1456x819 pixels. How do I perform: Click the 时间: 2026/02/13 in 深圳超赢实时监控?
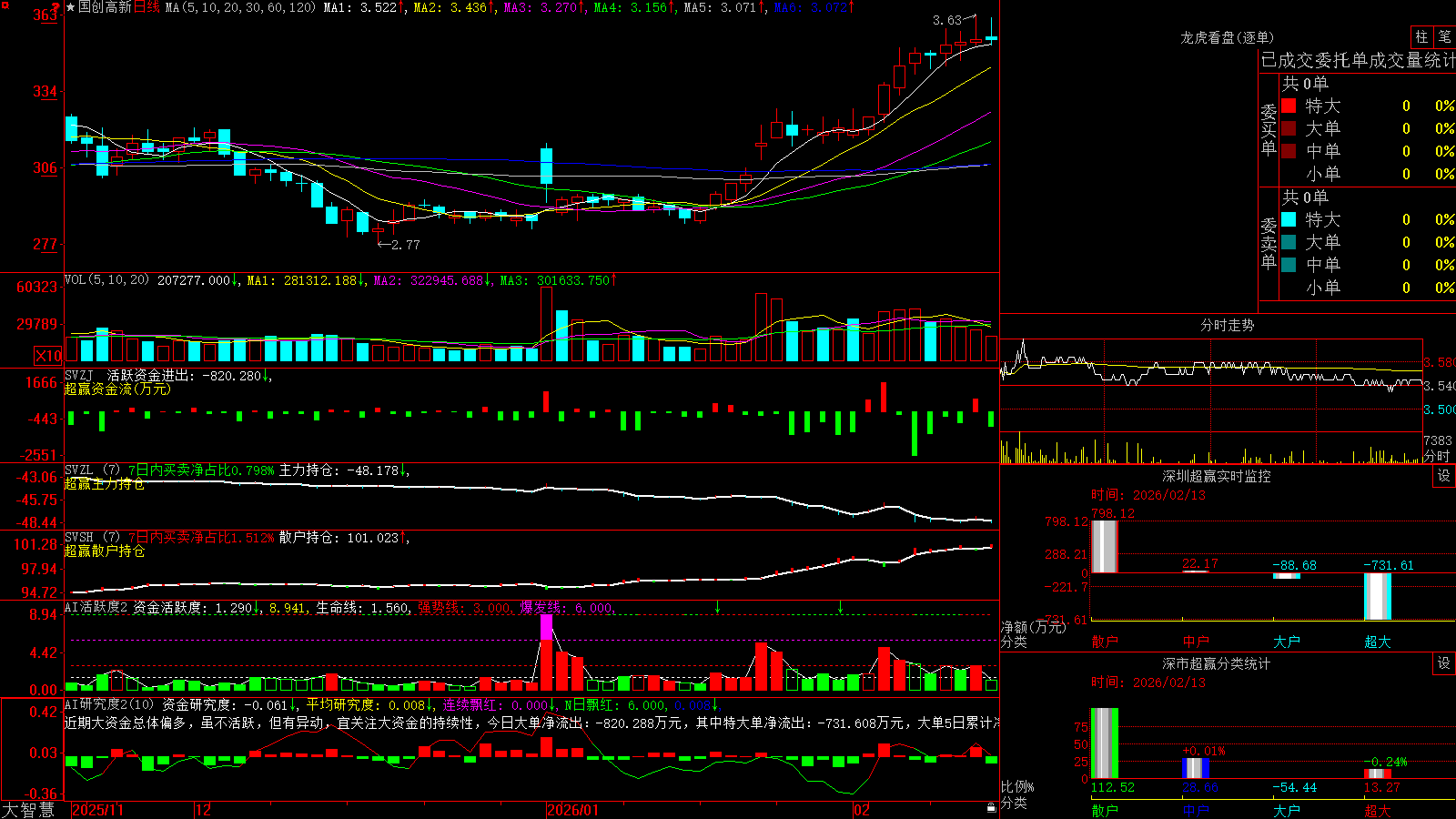[1148, 495]
